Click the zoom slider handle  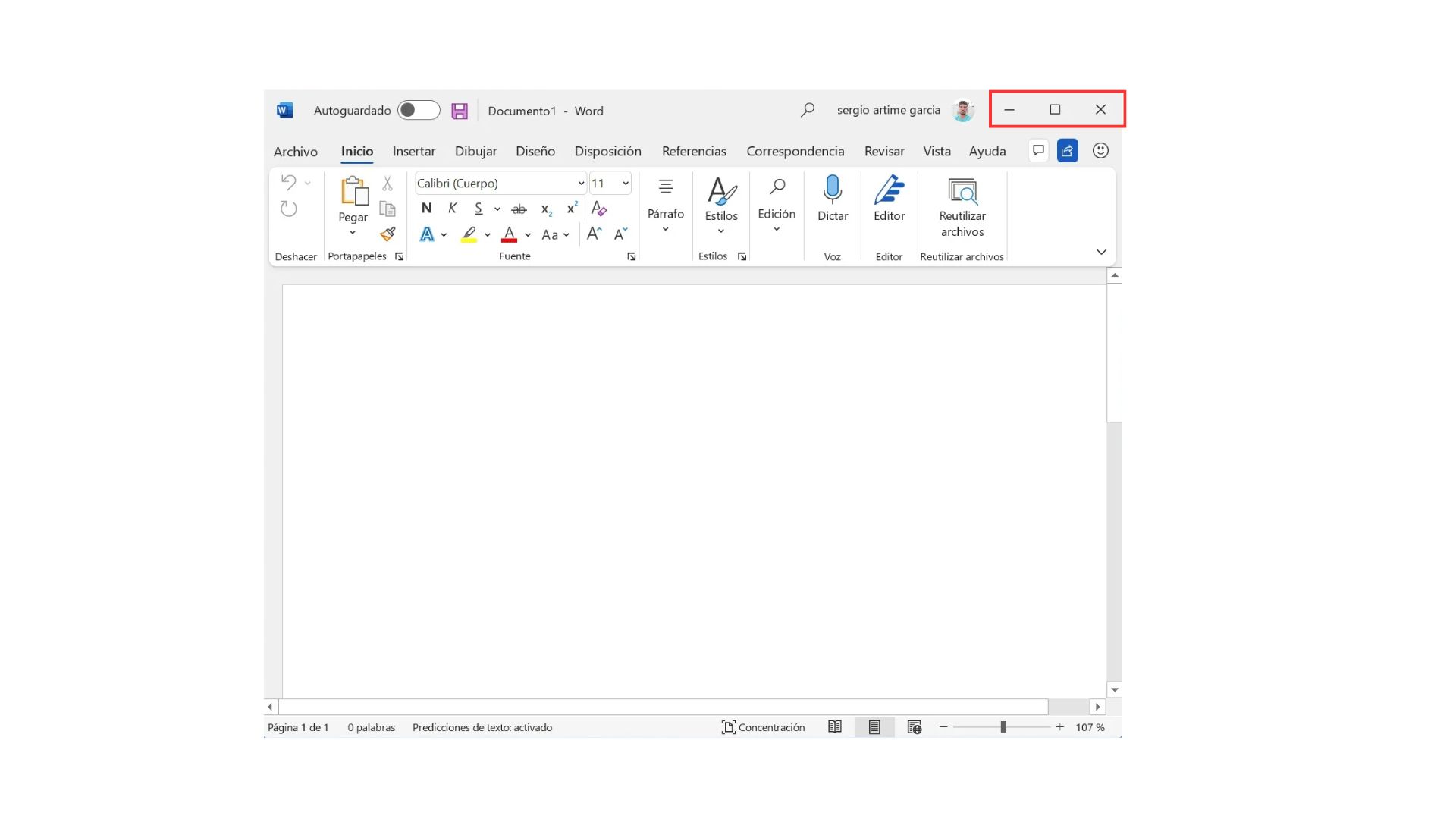[1003, 727]
